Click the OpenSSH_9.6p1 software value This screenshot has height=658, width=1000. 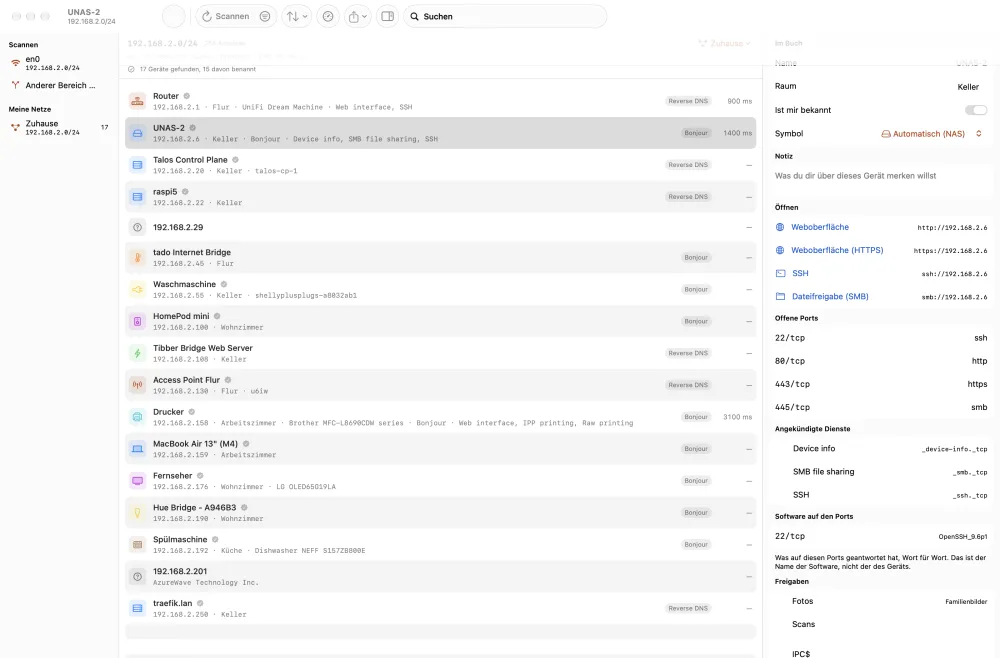point(962,537)
